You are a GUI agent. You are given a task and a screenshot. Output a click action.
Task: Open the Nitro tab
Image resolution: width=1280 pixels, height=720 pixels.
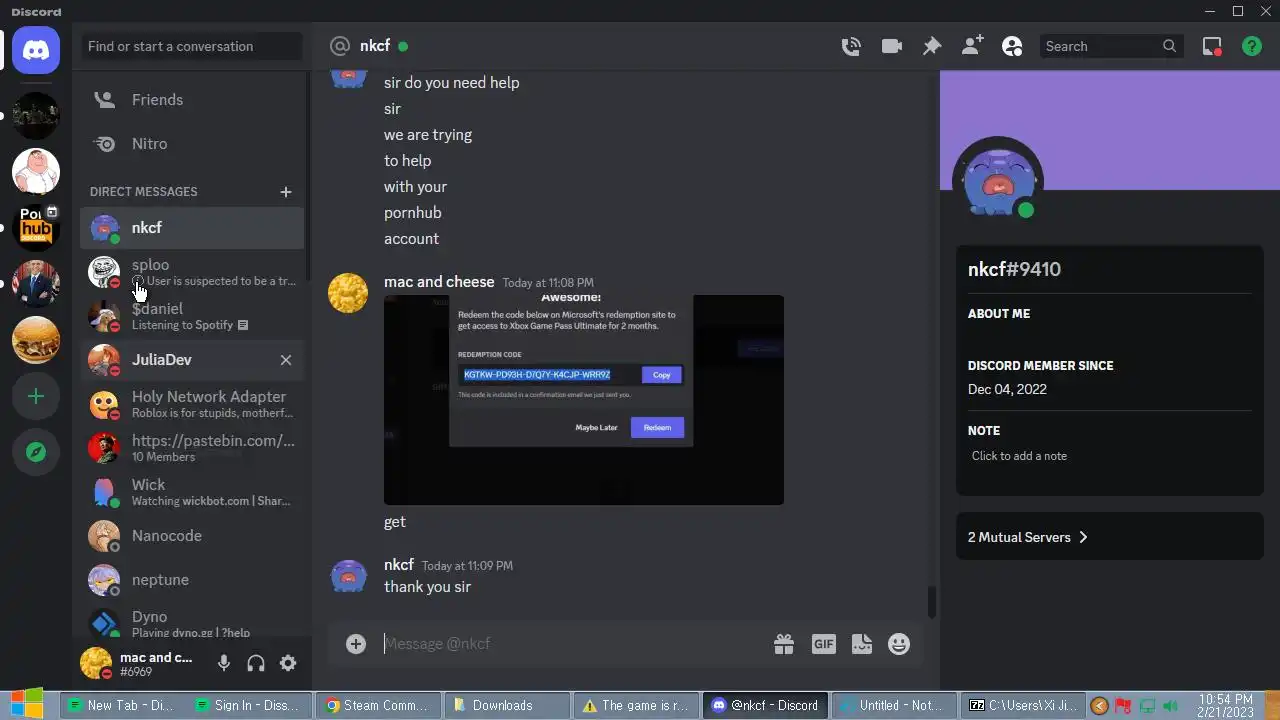[192, 144]
